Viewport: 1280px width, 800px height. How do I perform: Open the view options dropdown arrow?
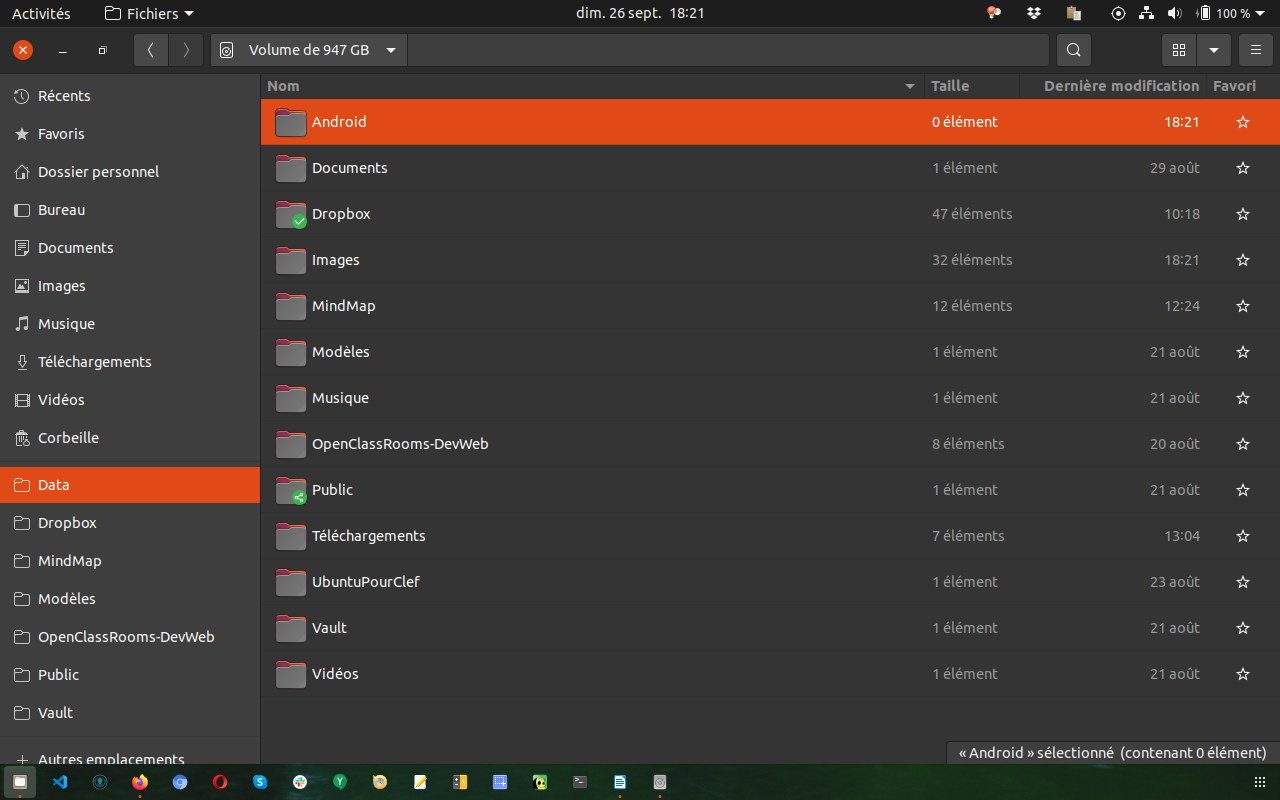1213,50
